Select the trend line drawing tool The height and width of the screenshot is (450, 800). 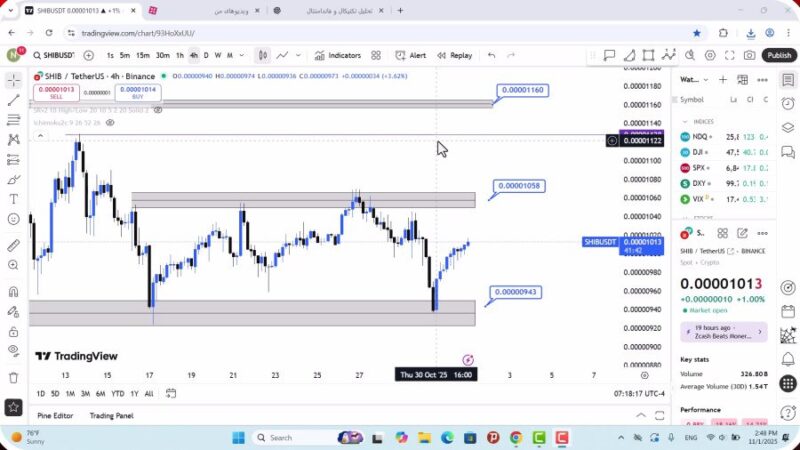(13, 100)
